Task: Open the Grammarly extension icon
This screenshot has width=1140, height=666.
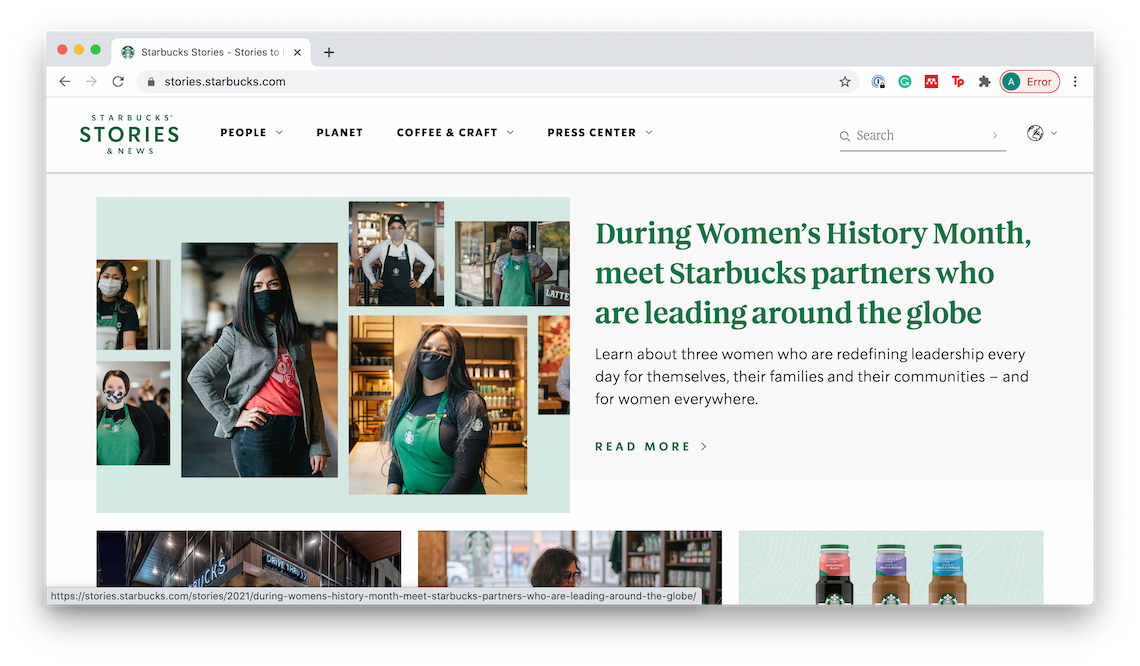Action: click(x=904, y=81)
